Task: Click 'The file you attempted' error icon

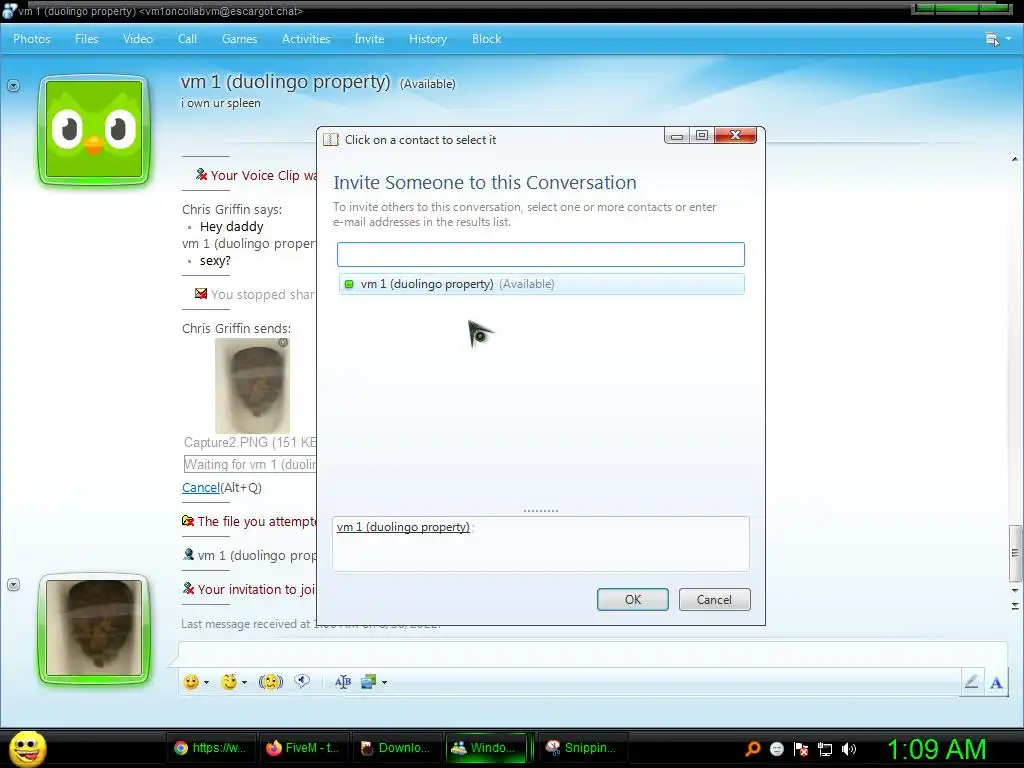Action: (188, 520)
